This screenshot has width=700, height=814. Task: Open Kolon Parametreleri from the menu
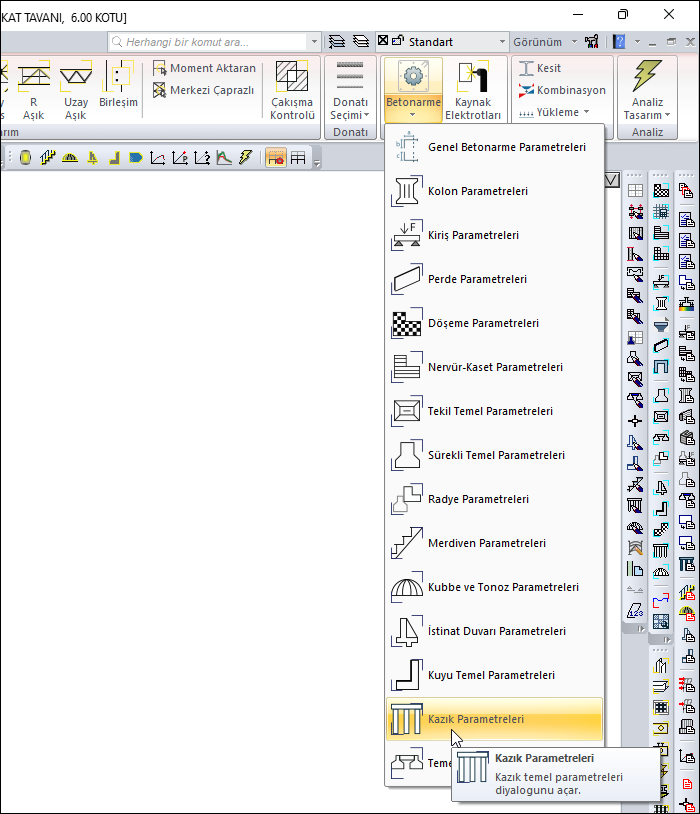(x=494, y=191)
